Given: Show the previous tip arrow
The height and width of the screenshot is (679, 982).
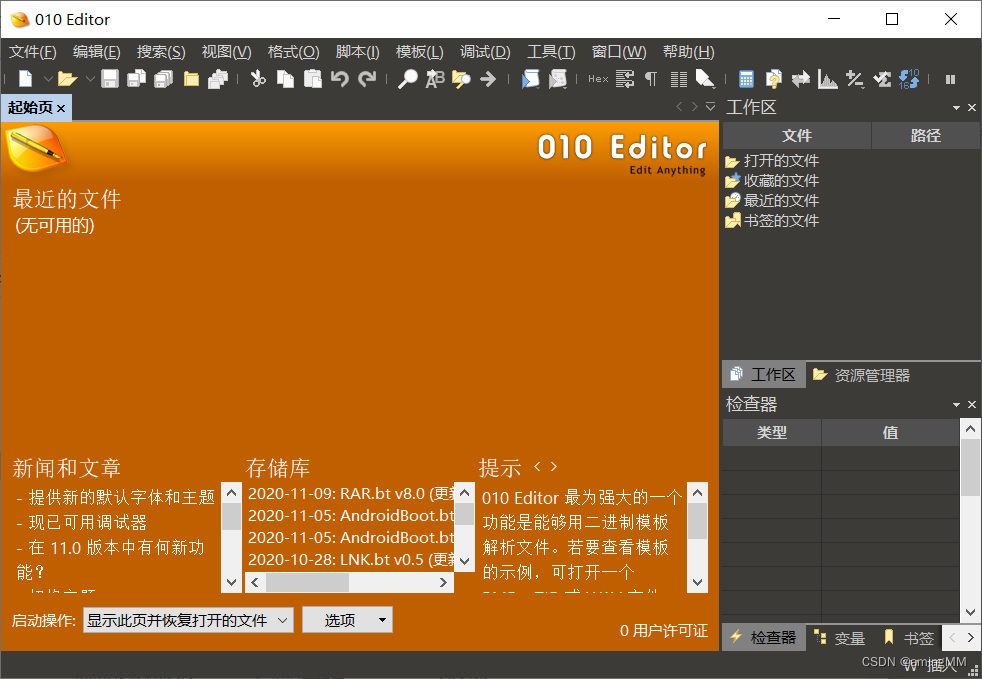Looking at the screenshot, I should click(537, 467).
